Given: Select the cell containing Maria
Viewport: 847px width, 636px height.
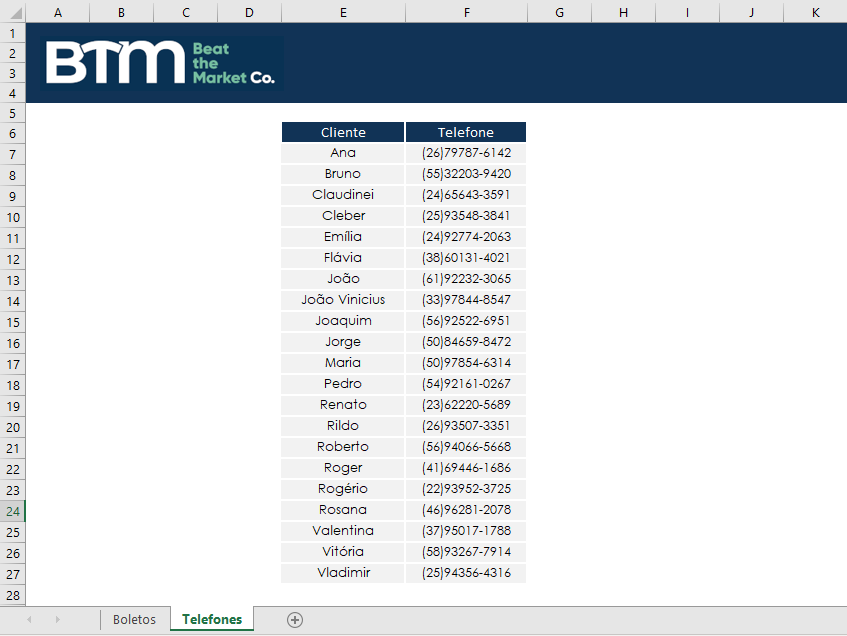Looking at the screenshot, I should pyautogui.click(x=343, y=363).
